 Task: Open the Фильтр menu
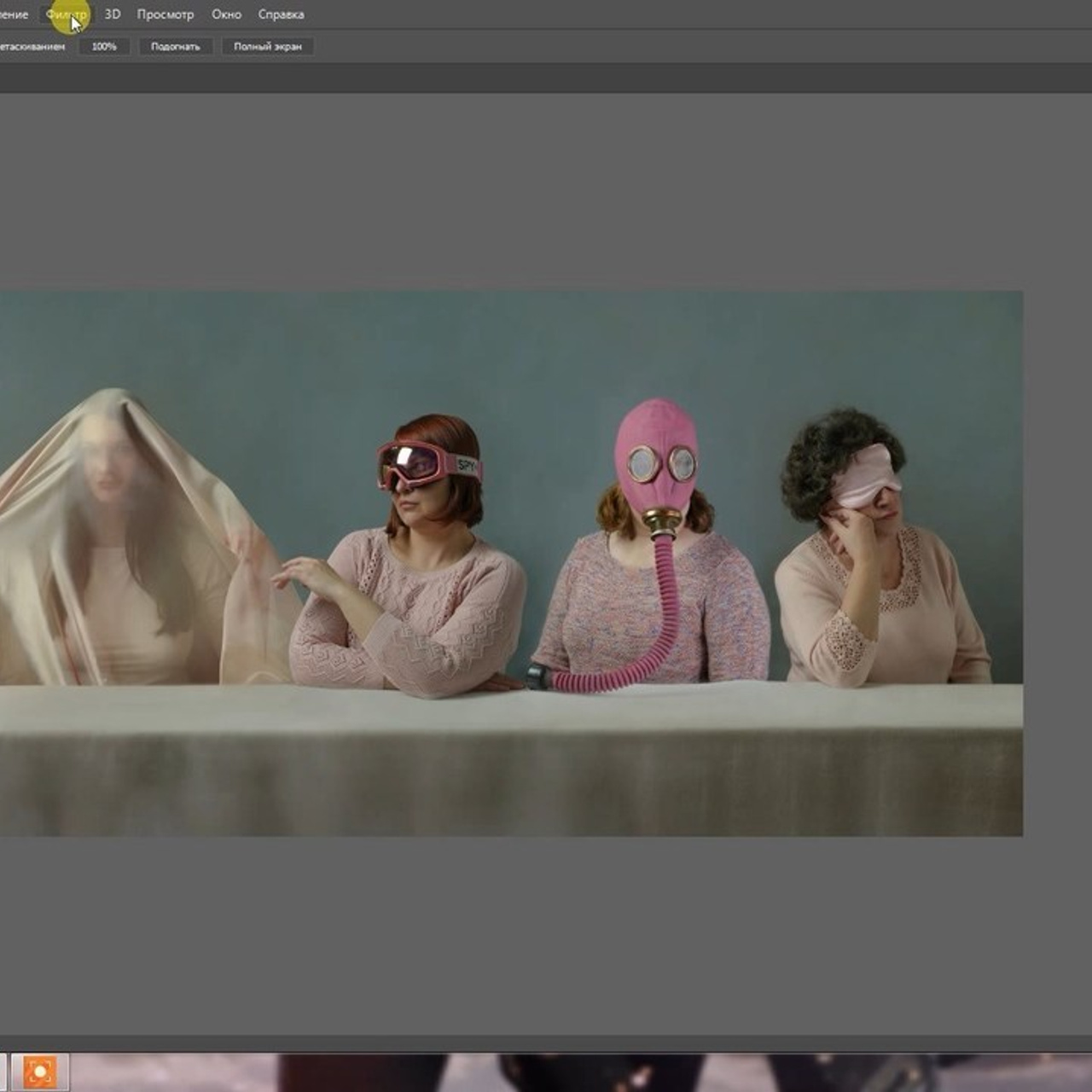(x=66, y=15)
